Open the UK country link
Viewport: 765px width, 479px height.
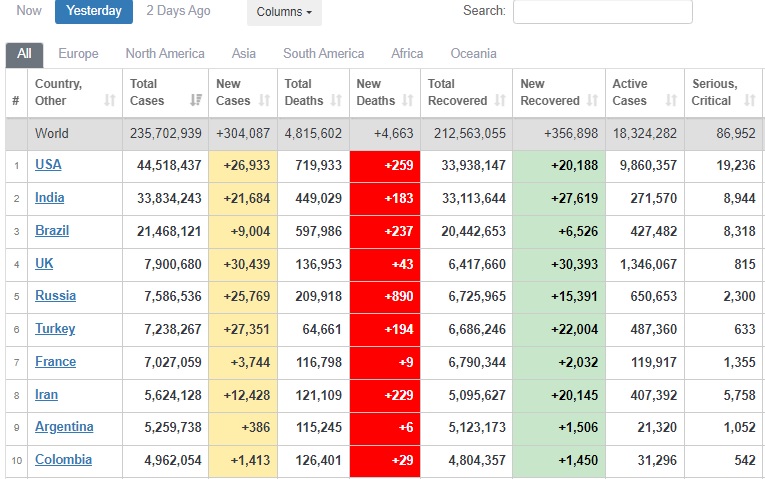(x=44, y=263)
